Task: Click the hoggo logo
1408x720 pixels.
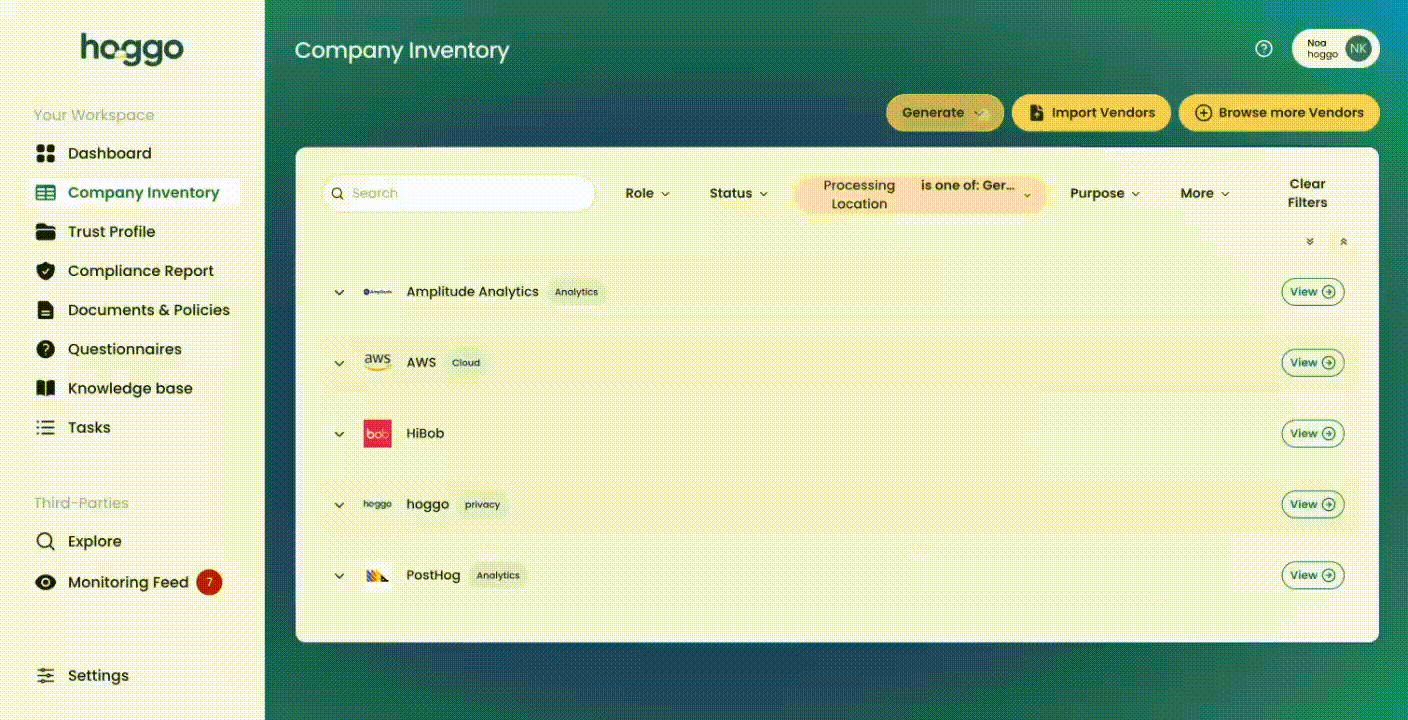Action: tap(132, 49)
